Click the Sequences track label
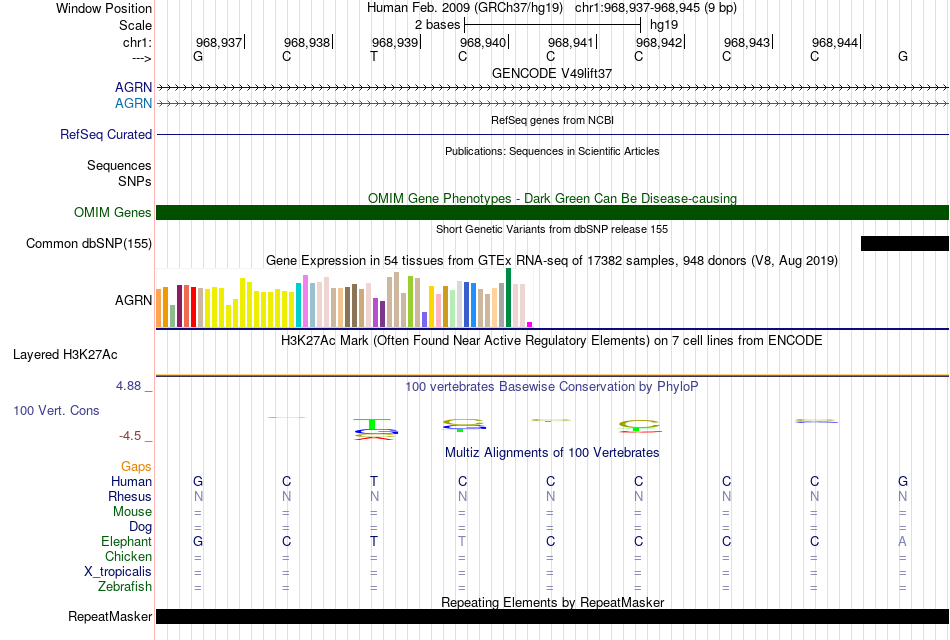 point(119,165)
